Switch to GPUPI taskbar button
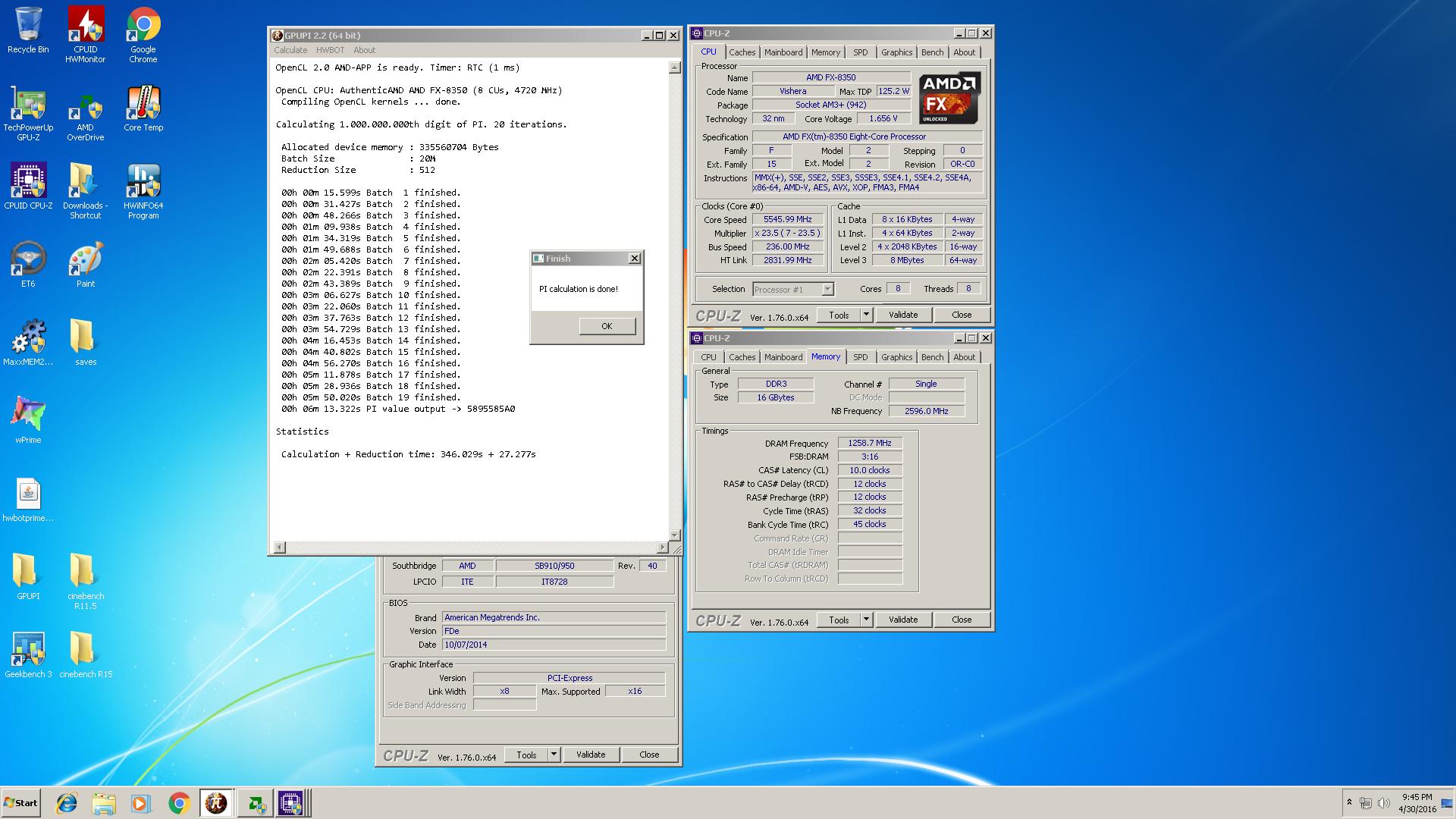 (216, 803)
